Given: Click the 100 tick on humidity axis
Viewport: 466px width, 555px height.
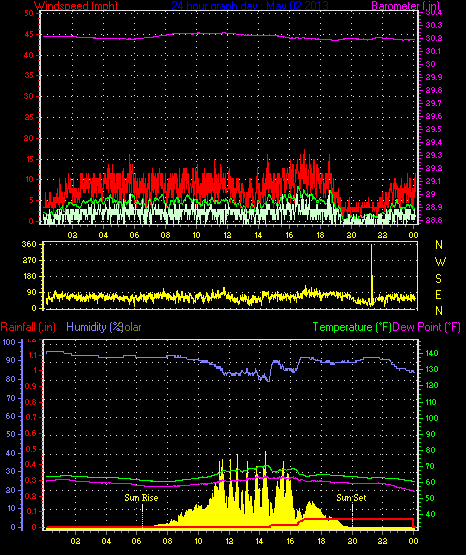Looking at the screenshot, I should coord(9,342).
